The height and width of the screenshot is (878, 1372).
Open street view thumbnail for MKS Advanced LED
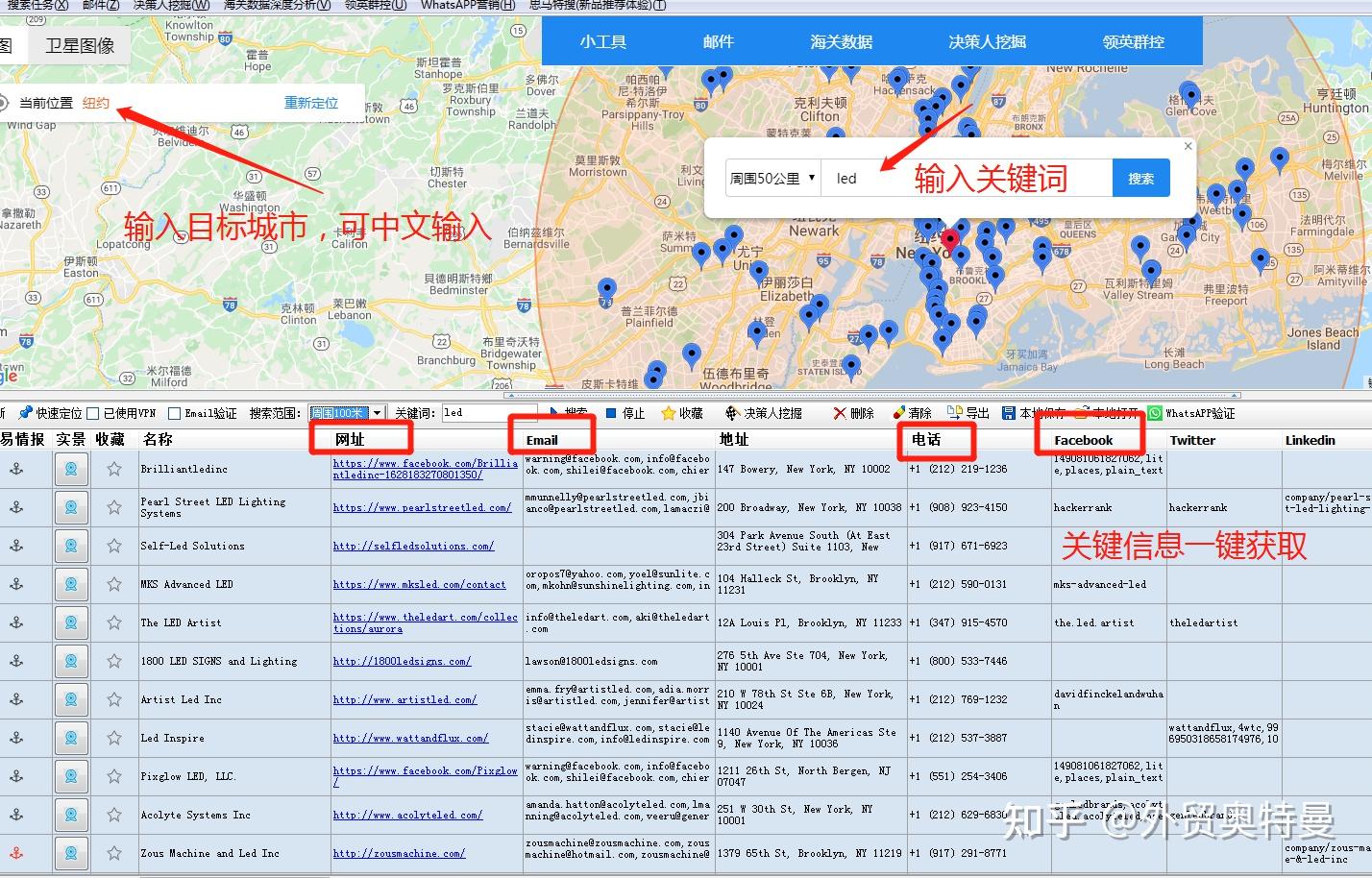pyautogui.click(x=71, y=584)
